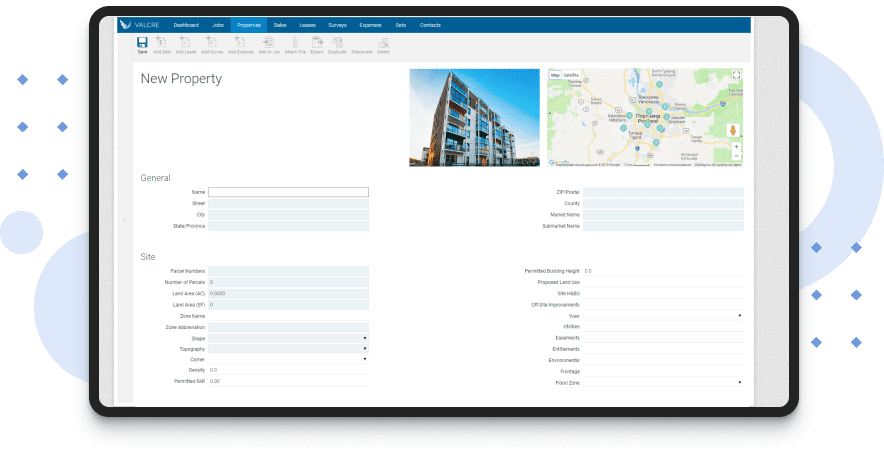Open the Expenses tab
Screen dimensions: 884x454
pyautogui.click(x=370, y=25)
